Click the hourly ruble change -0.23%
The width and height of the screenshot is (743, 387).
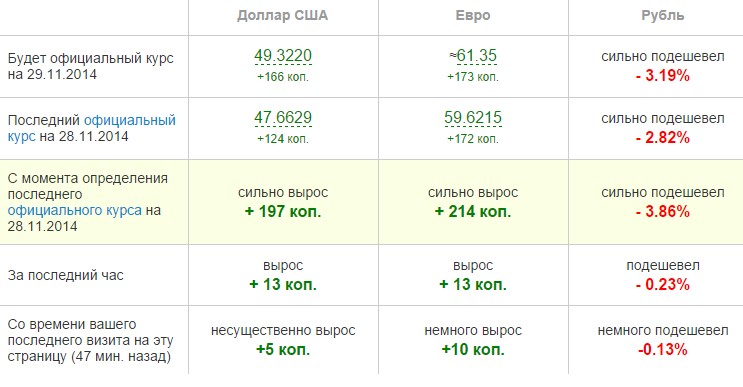pos(662,285)
